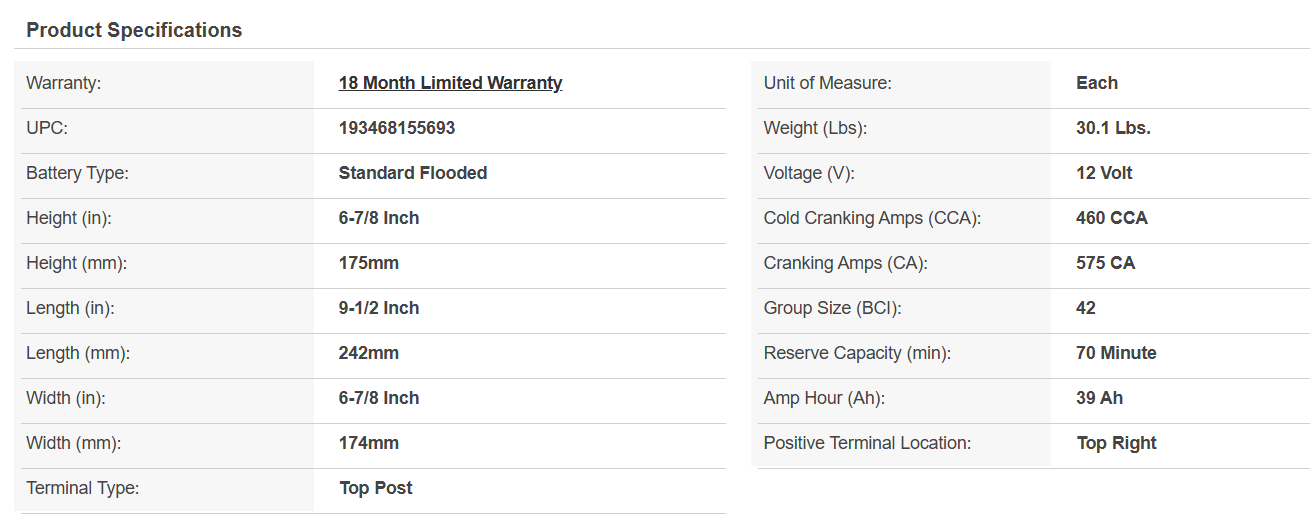Click the 175mm height value
This screenshot has width=1310, height=517.
pos(369,263)
